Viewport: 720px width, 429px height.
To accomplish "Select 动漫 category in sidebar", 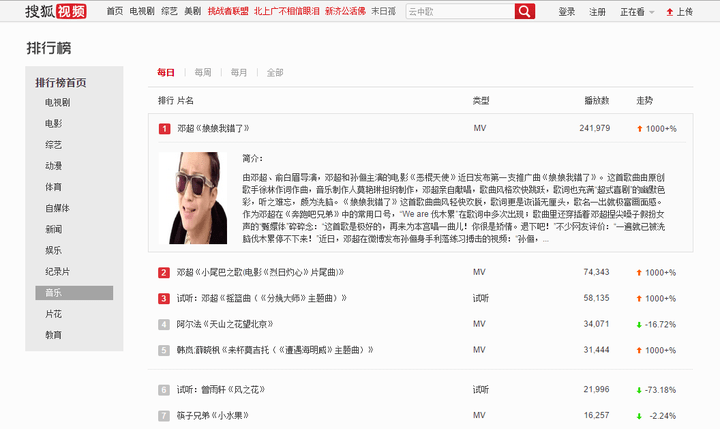I will coord(53,166).
